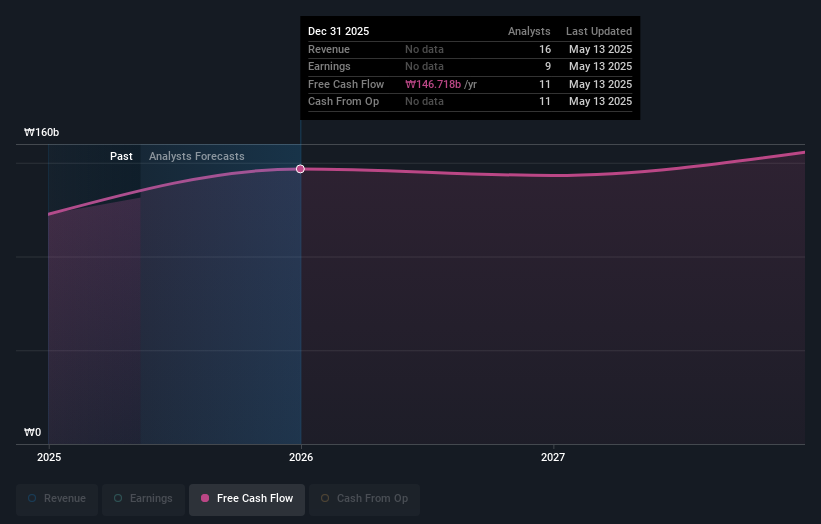Click the 2026 x-axis label
The width and height of the screenshot is (821, 524).
tap(301, 457)
